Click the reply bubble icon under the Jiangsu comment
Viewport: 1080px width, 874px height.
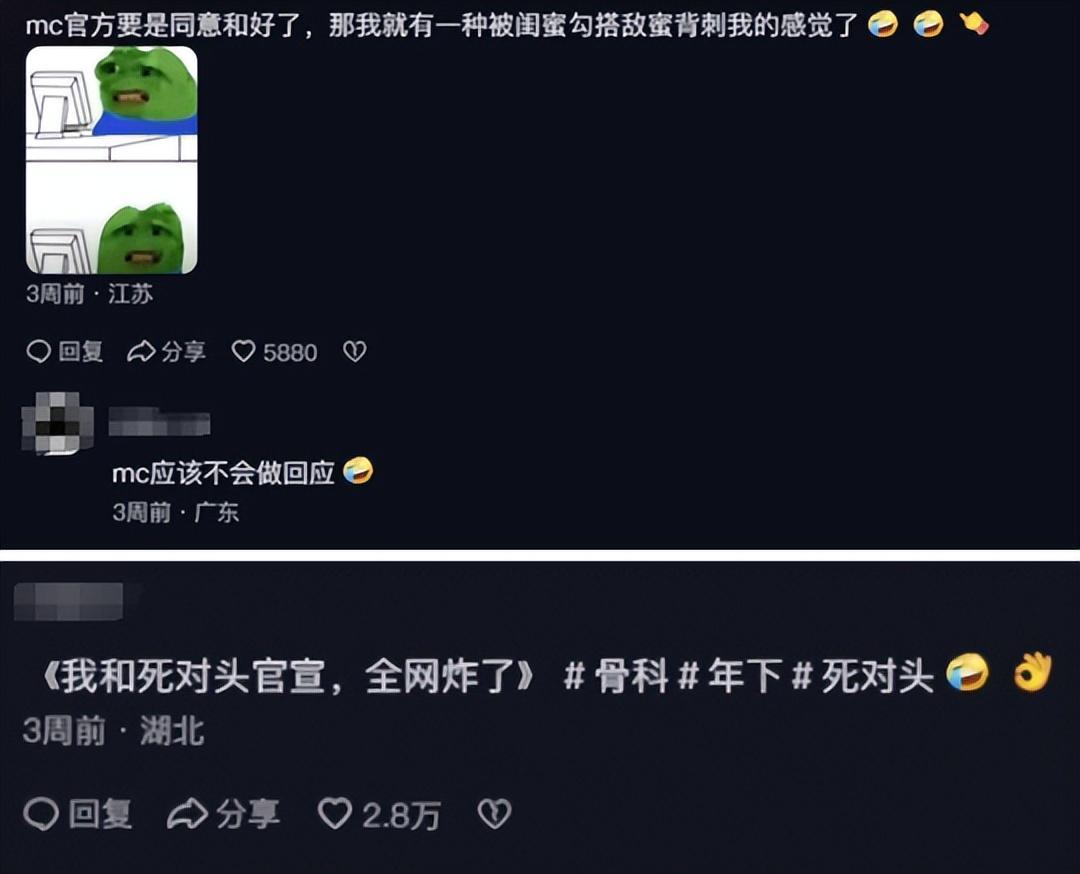39,351
